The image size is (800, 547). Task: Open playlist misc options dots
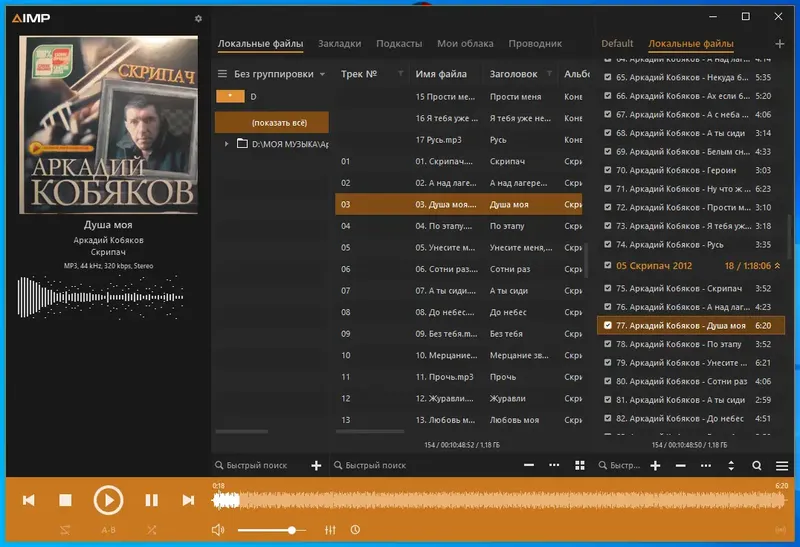(706, 465)
